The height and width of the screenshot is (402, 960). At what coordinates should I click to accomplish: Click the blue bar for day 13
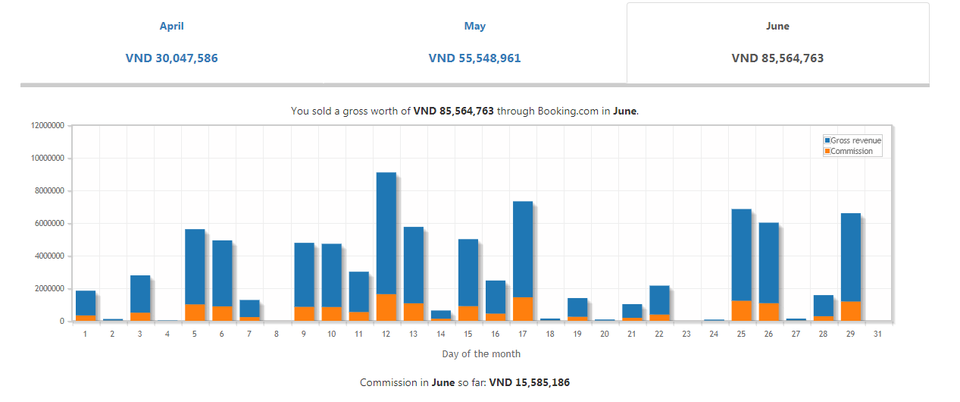coord(413,265)
